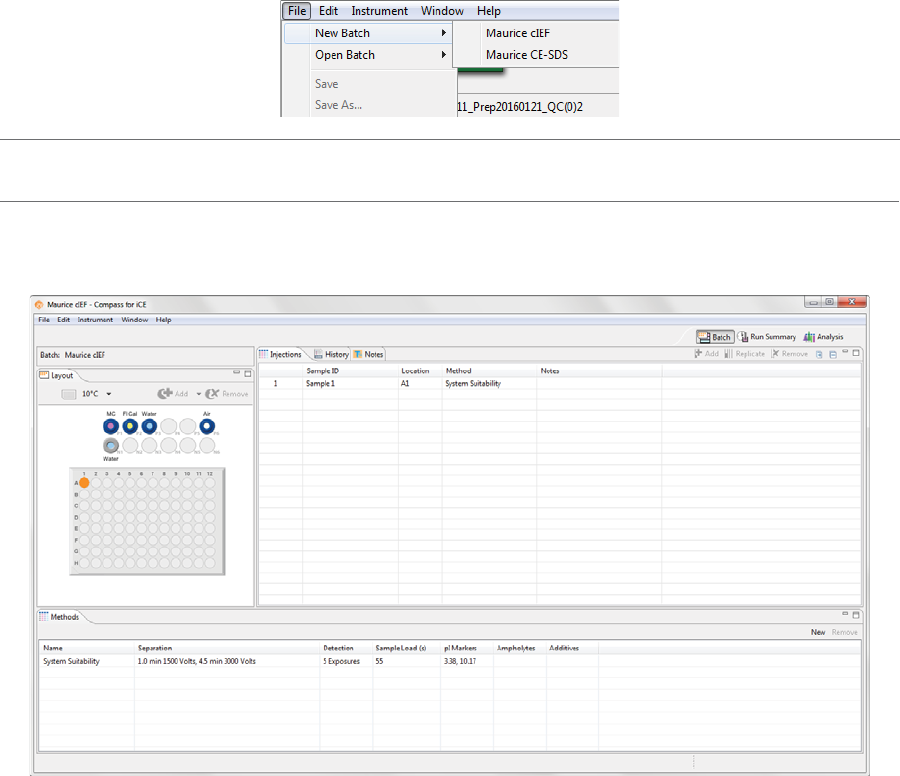This screenshot has height=776, width=900.
Task: Open the File menu in top menu bar
Action: (x=297, y=11)
